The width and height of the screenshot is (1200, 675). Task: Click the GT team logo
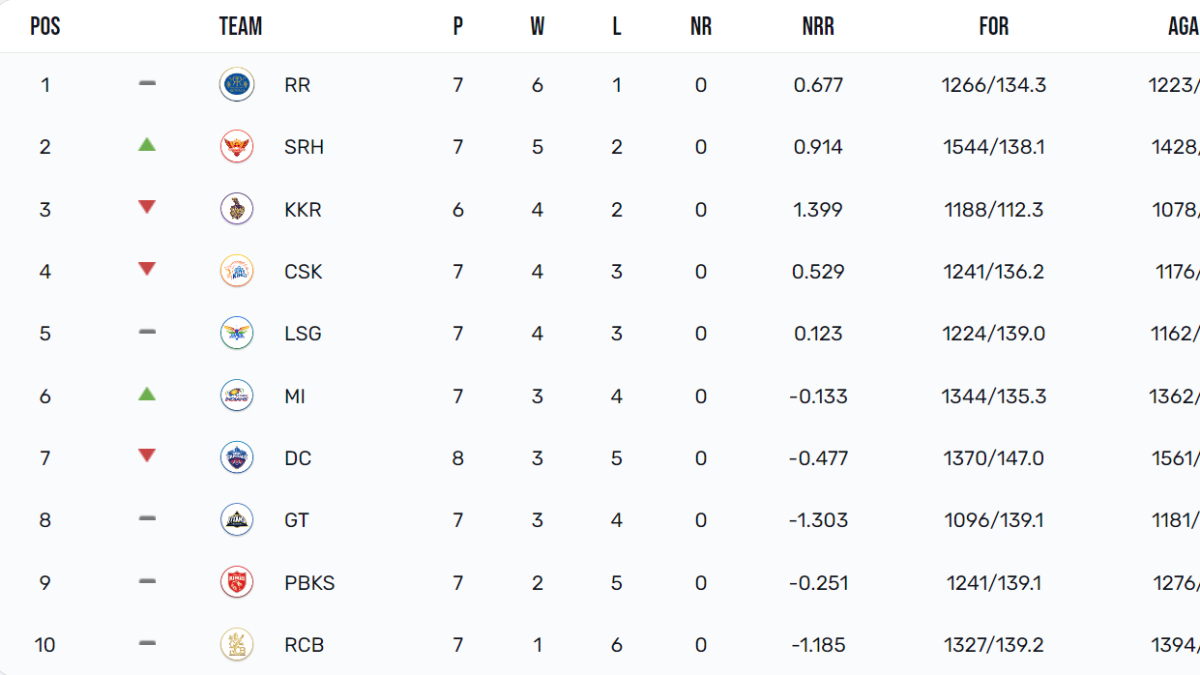[237, 520]
